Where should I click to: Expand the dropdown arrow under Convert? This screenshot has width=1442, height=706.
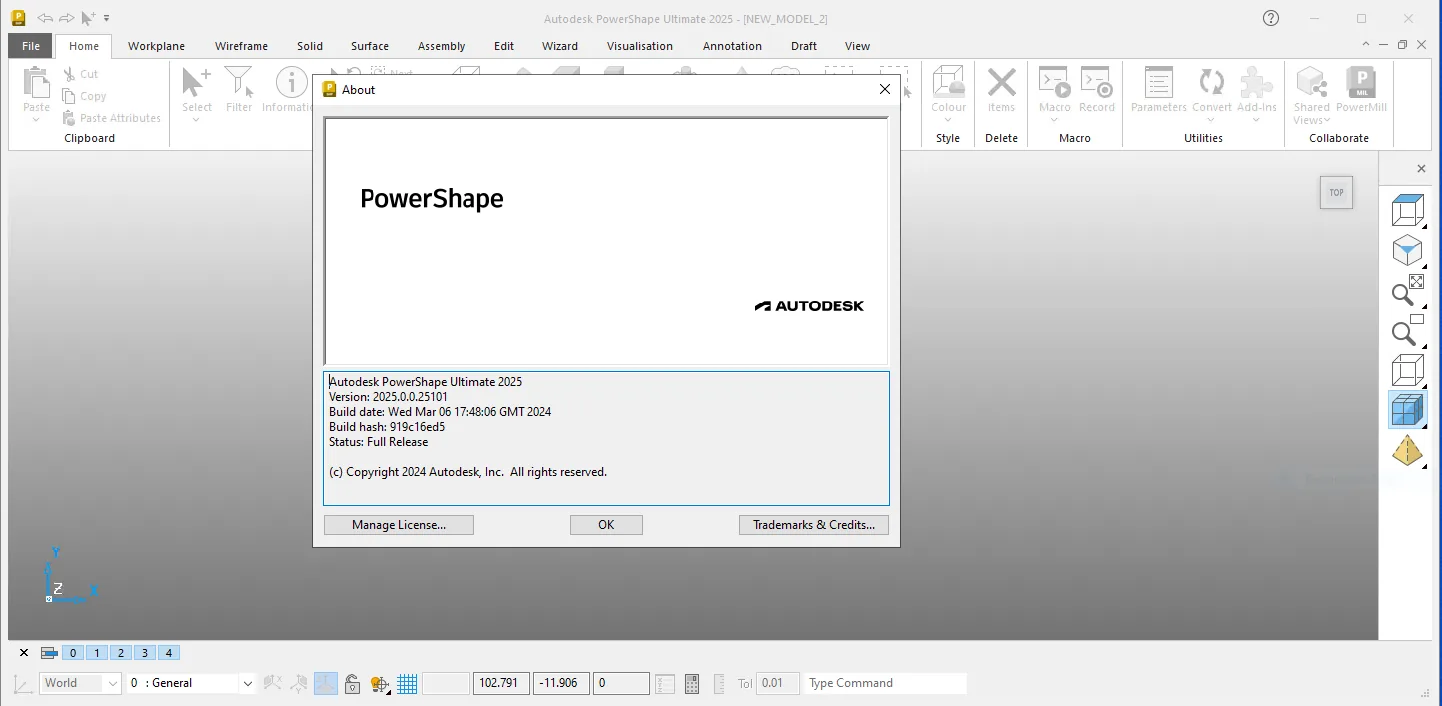1212,120
